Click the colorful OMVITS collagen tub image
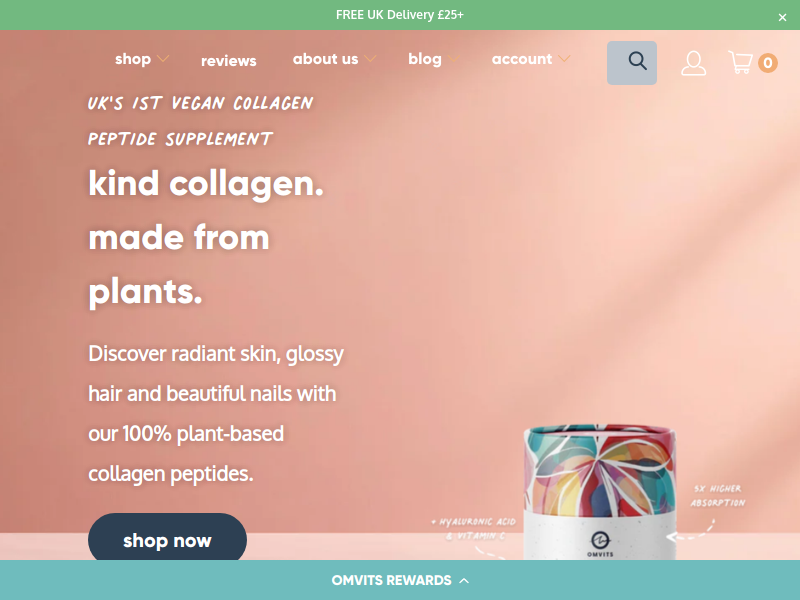This screenshot has height=600, width=800. (x=600, y=492)
